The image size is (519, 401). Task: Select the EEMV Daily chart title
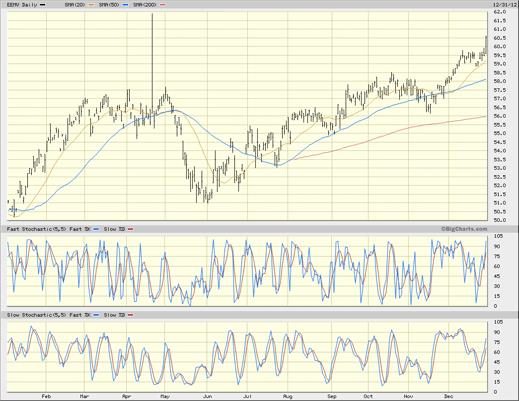point(22,5)
